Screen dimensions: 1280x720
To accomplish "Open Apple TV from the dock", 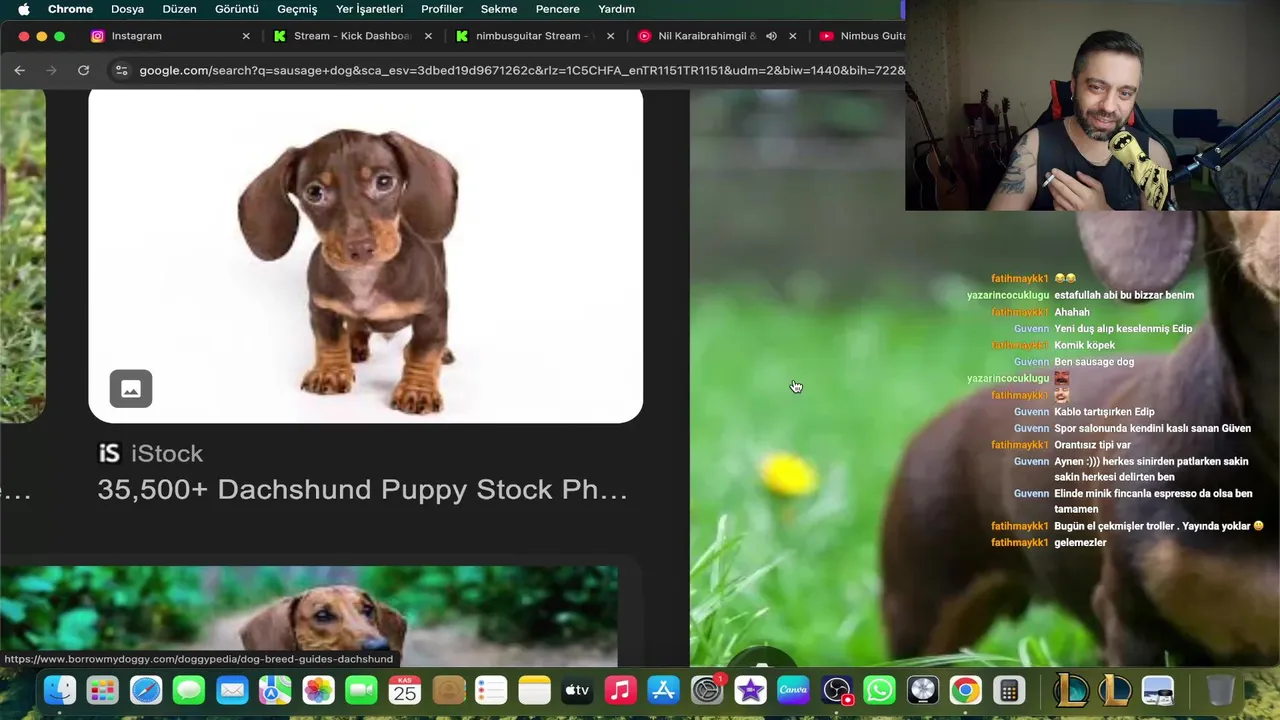I will (x=577, y=690).
